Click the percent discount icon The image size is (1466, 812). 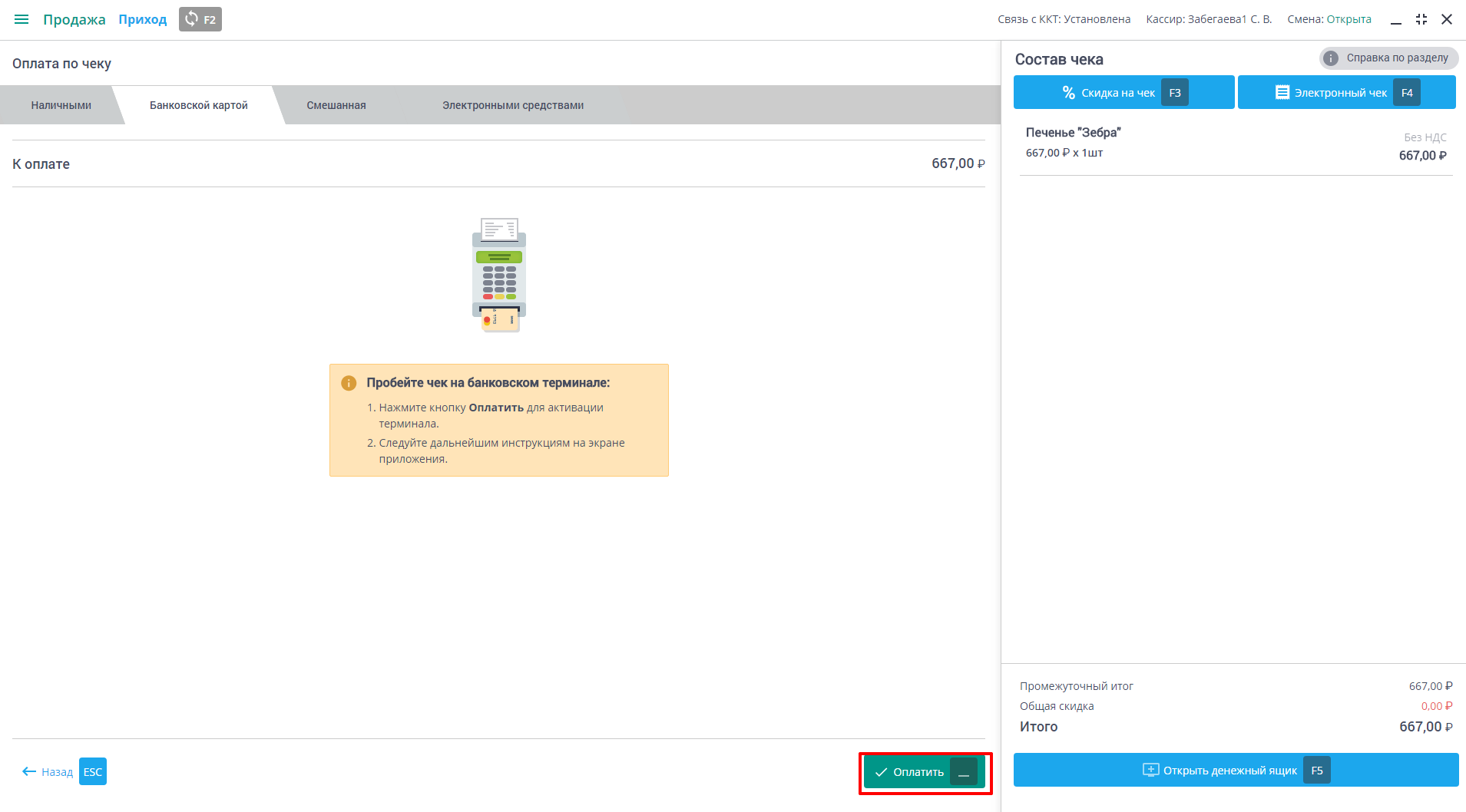tap(1069, 92)
